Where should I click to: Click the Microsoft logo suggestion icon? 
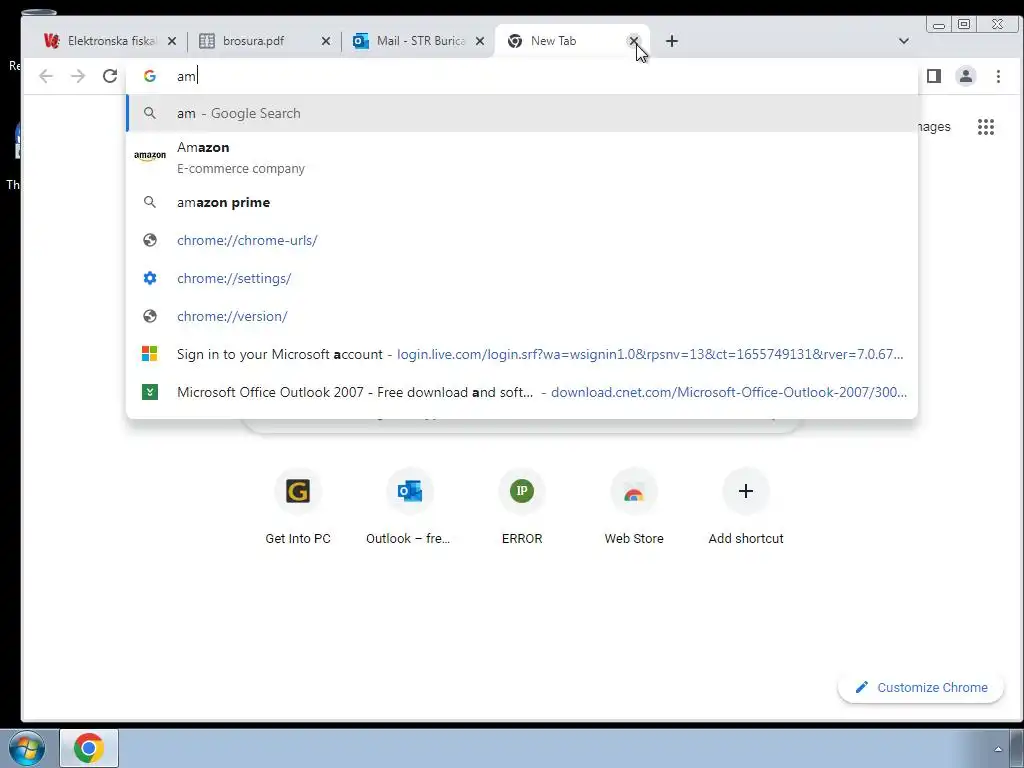150,354
